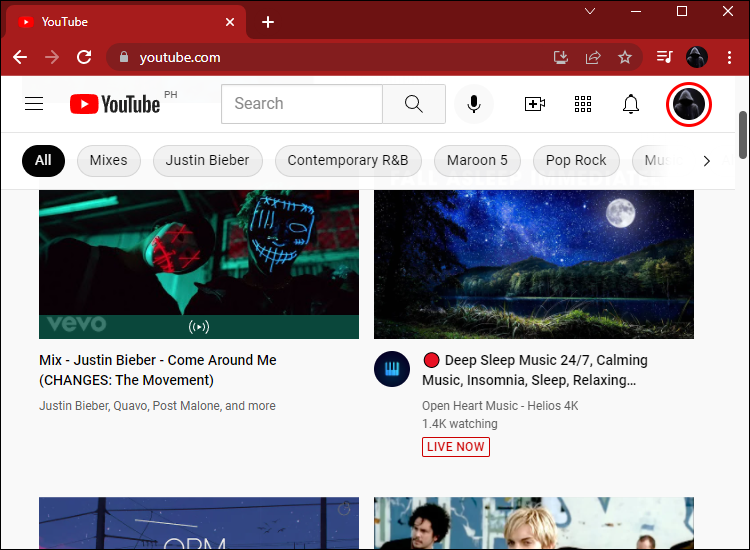
Task: Open the YouTube account avatar menu
Action: coord(689,104)
